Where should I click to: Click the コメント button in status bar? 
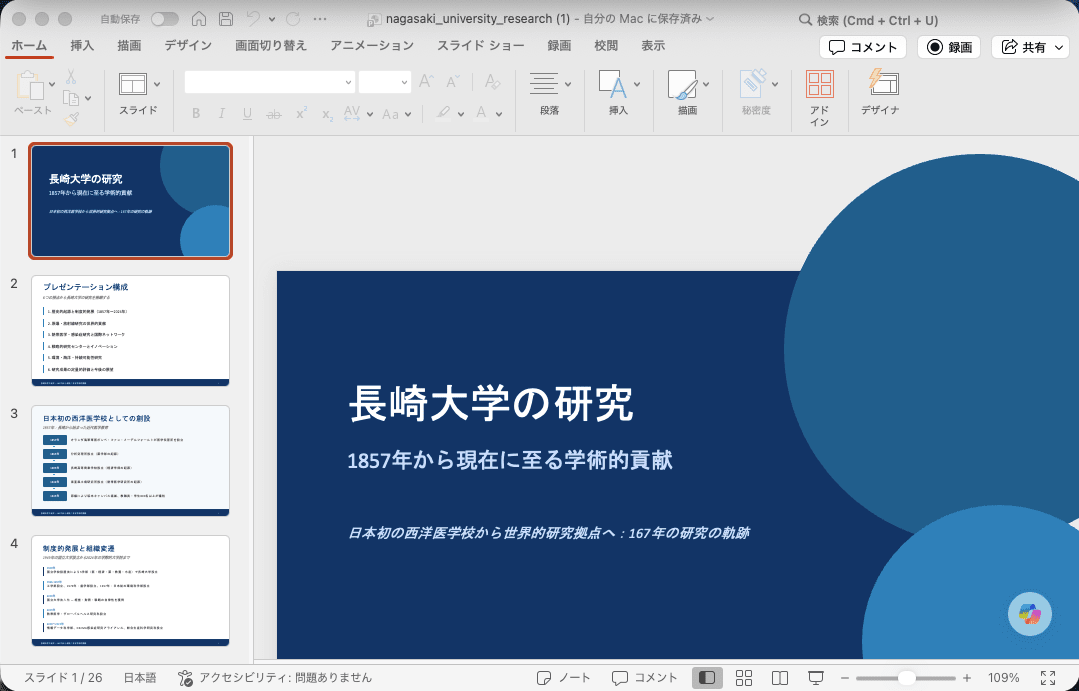[x=645, y=678]
